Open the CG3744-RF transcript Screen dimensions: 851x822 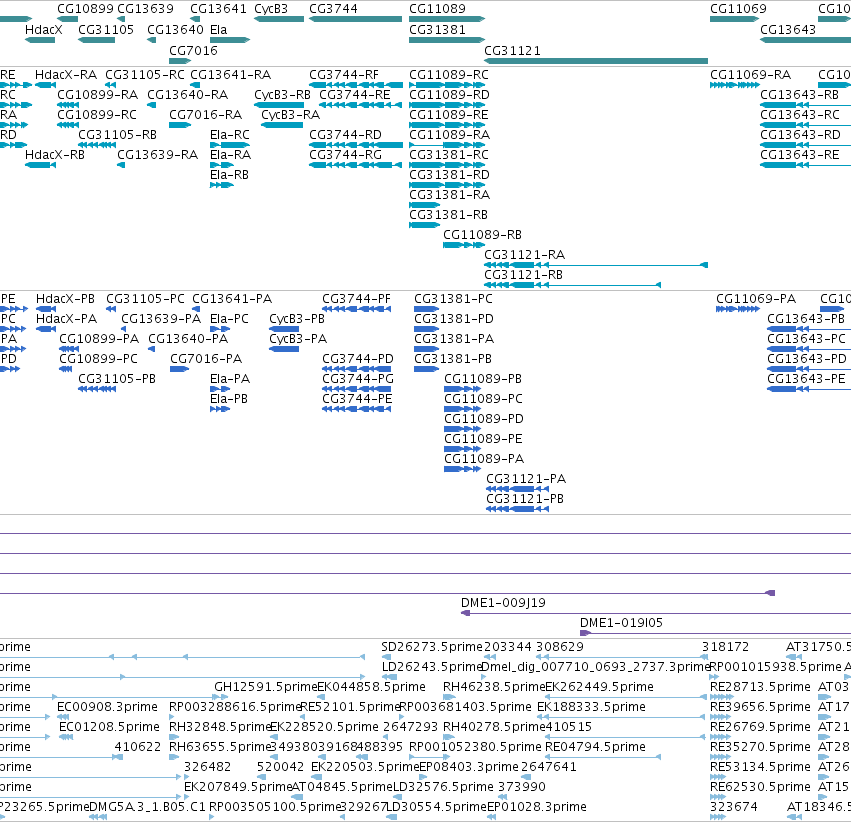(356, 85)
